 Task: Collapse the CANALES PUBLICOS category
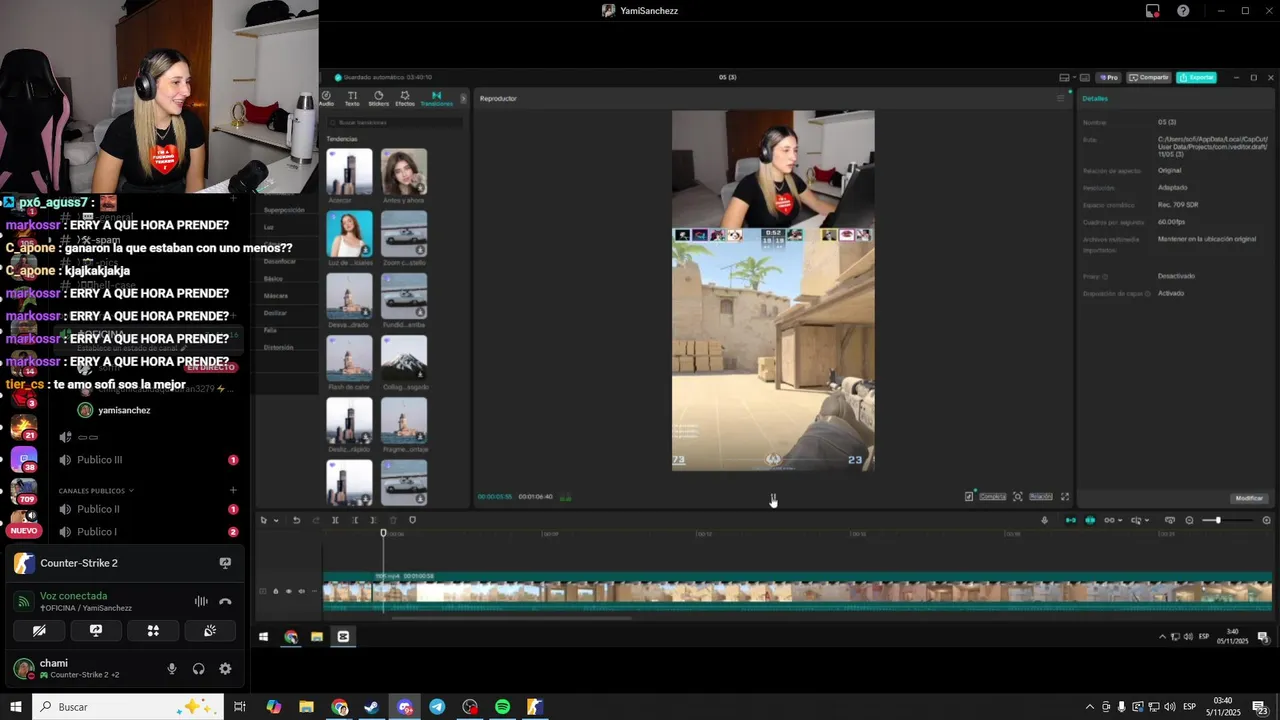coord(96,491)
